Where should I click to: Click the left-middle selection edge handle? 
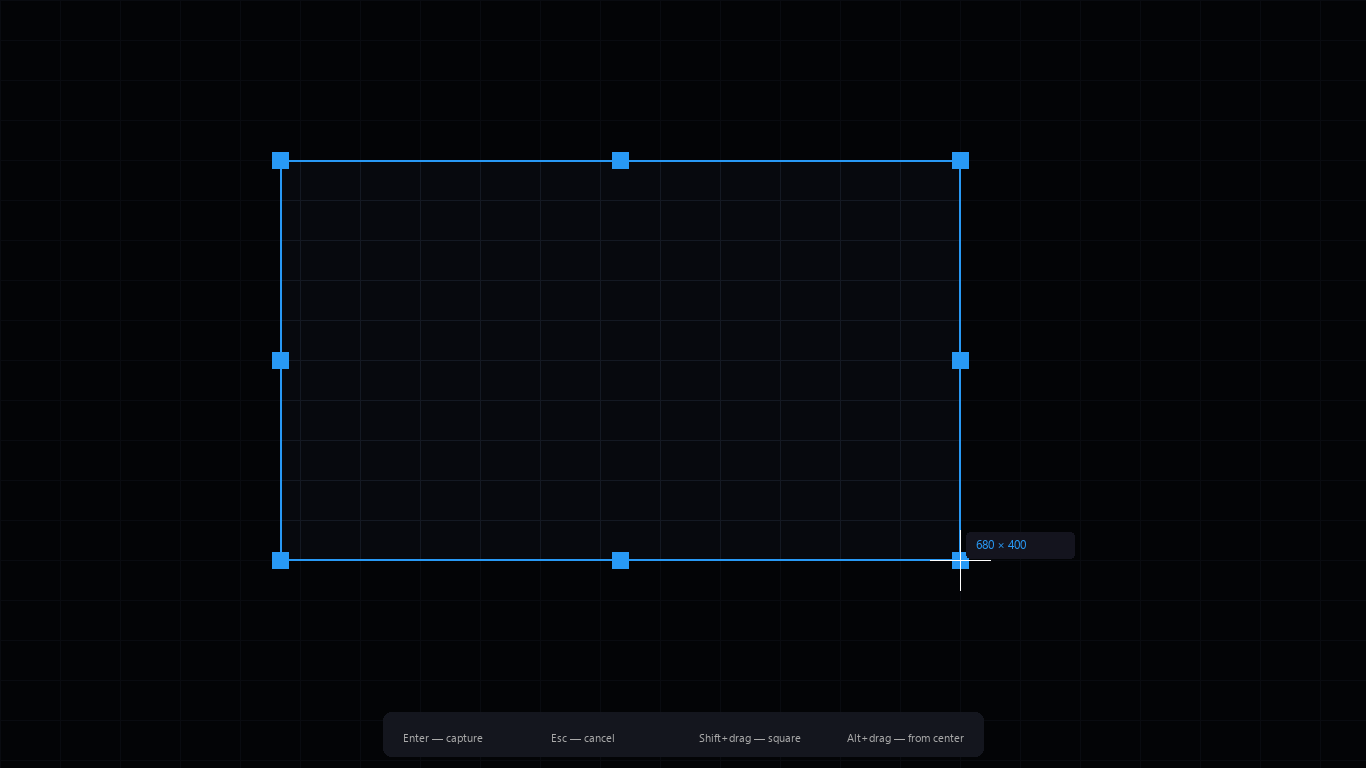(x=280, y=360)
